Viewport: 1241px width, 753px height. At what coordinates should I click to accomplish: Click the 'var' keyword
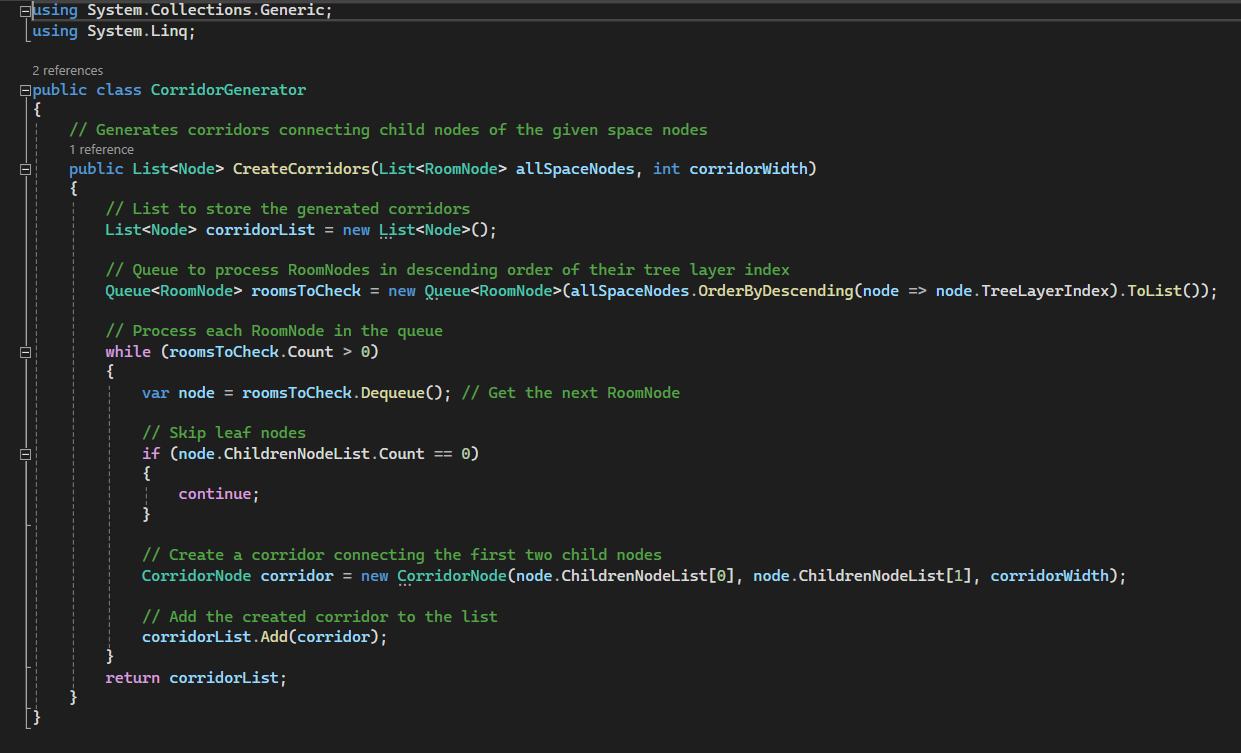pos(155,393)
